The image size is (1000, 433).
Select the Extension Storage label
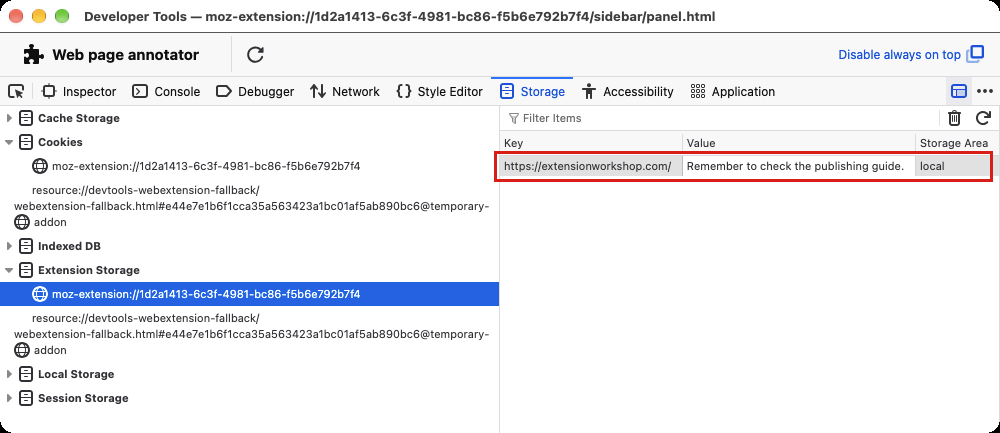coord(89,270)
